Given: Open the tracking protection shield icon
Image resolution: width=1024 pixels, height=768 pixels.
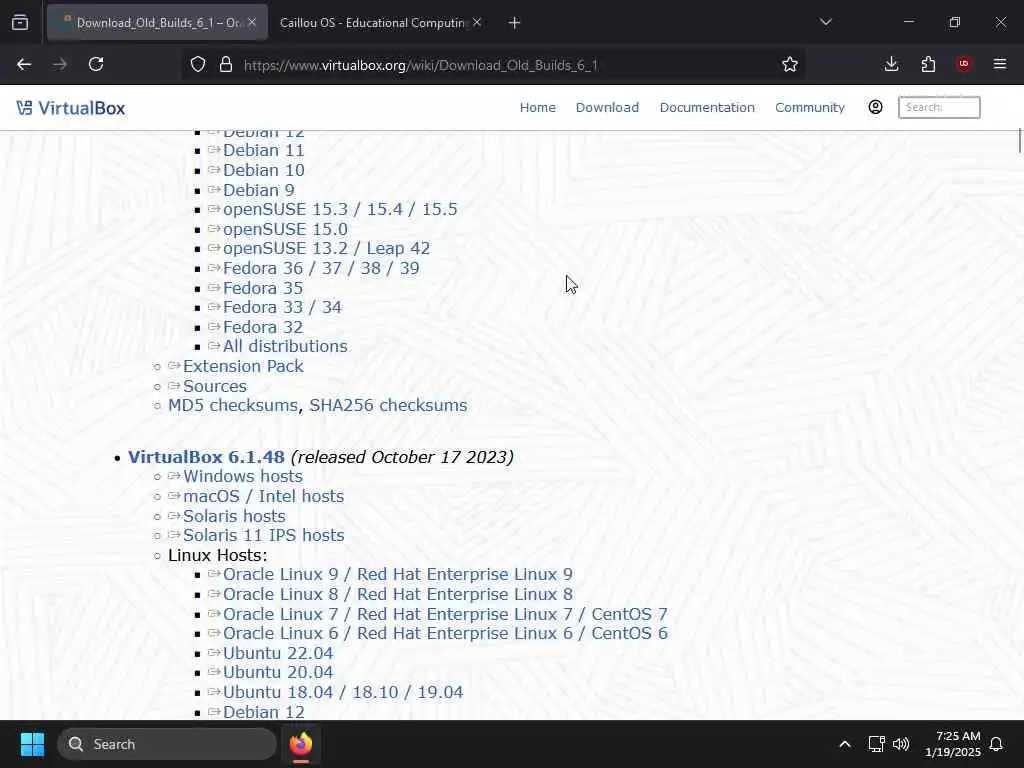Looking at the screenshot, I should coord(198,64).
